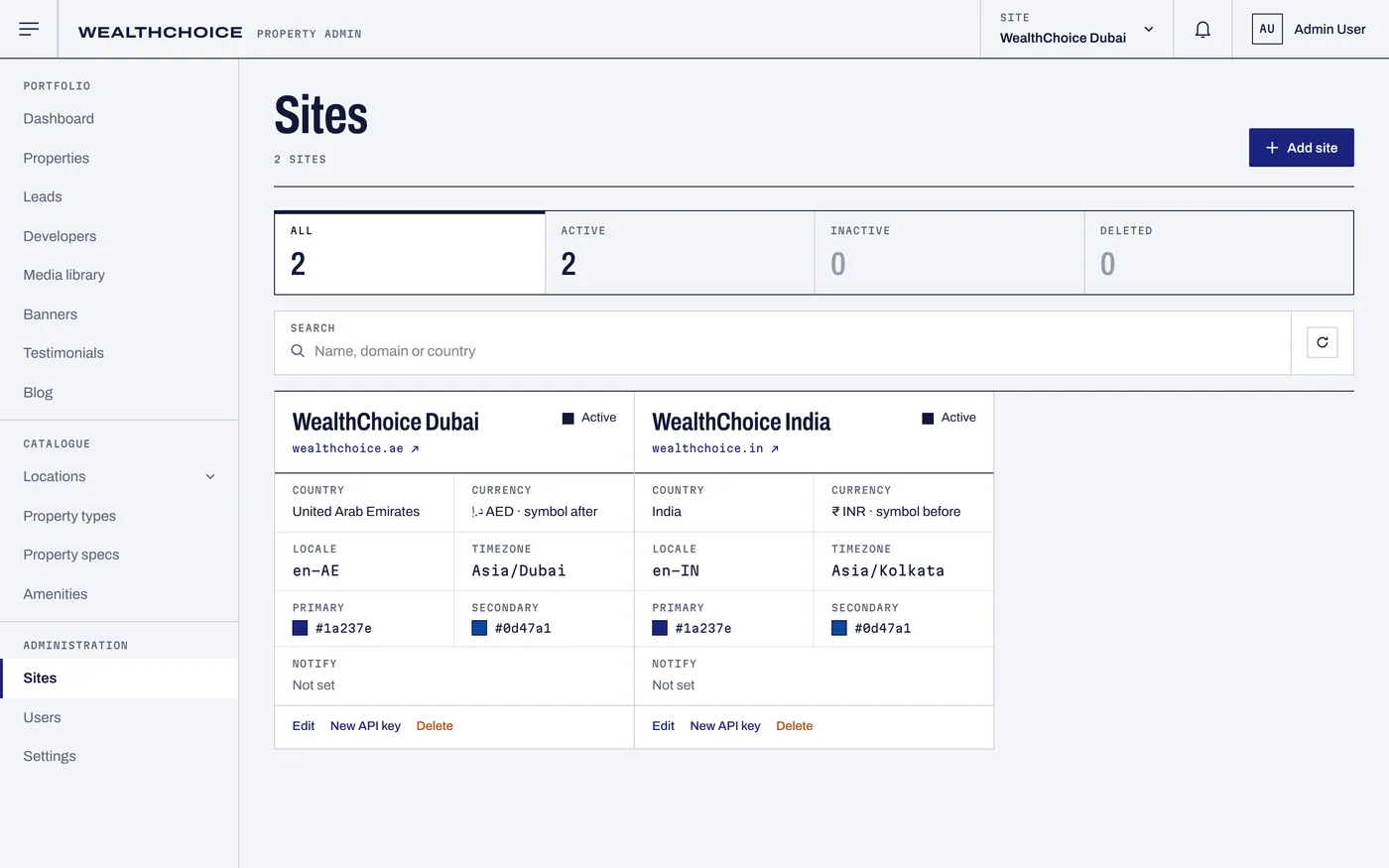Viewport: 1389px width, 868px height.
Task: Toggle the hamburger menu icon
Action: click(x=29, y=29)
